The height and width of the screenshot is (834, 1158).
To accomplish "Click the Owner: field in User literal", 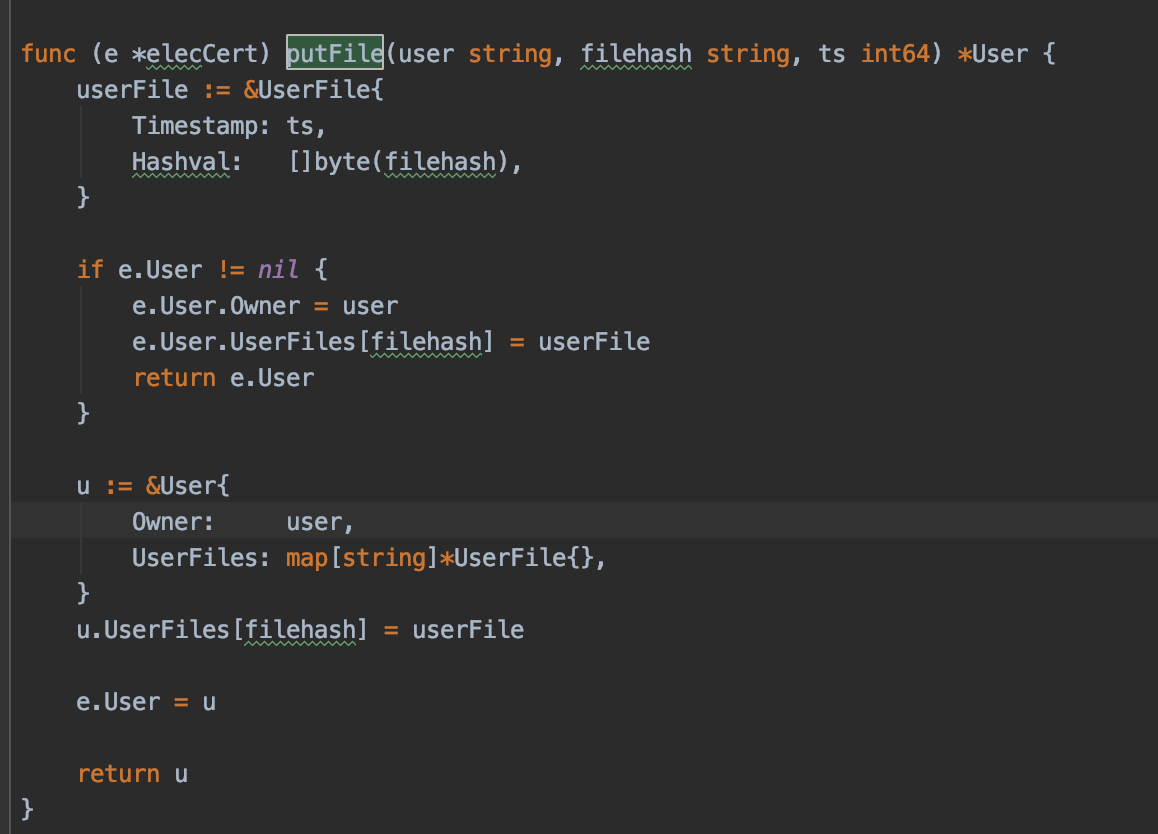I will click(x=172, y=521).
